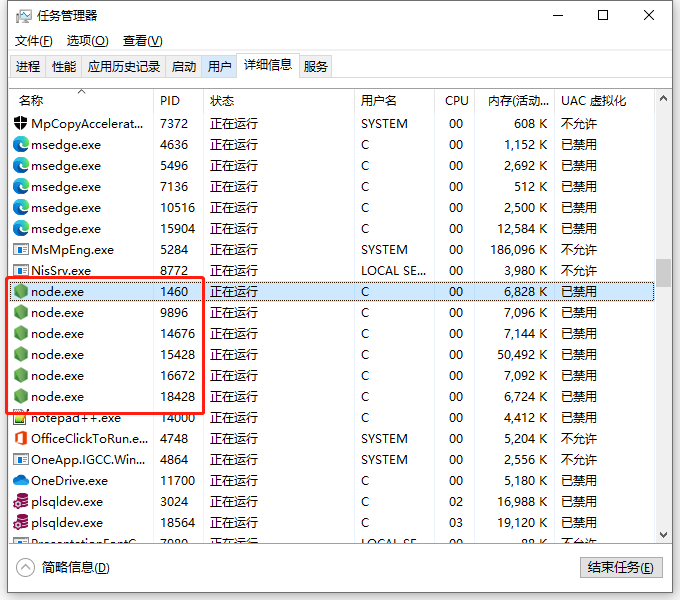Click the node.exe icon with PID 15428
This screenshot has height=600, width=680.
click(x=21, y=355)
